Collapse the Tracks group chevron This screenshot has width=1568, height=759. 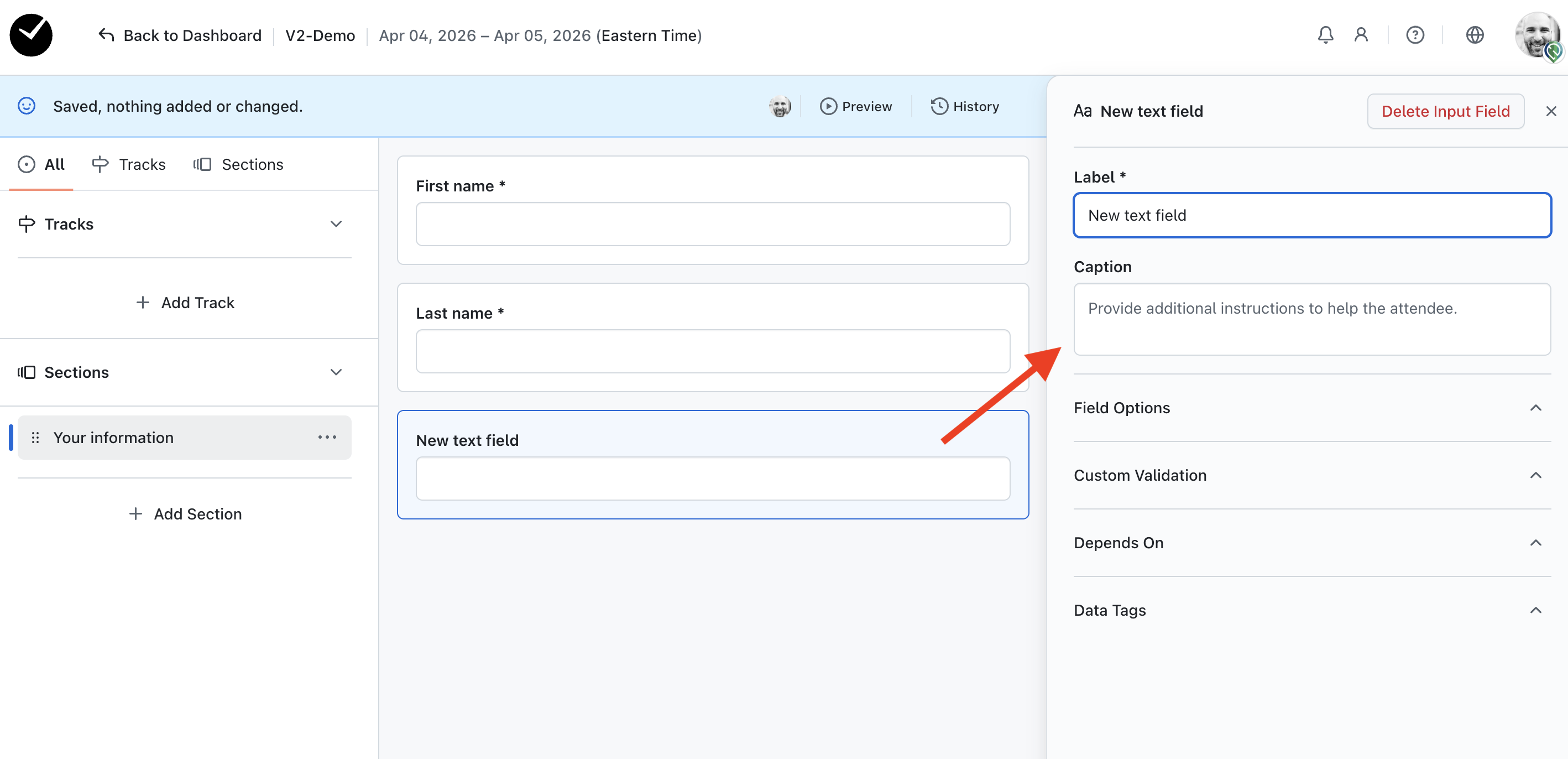(x=336, y=224)
